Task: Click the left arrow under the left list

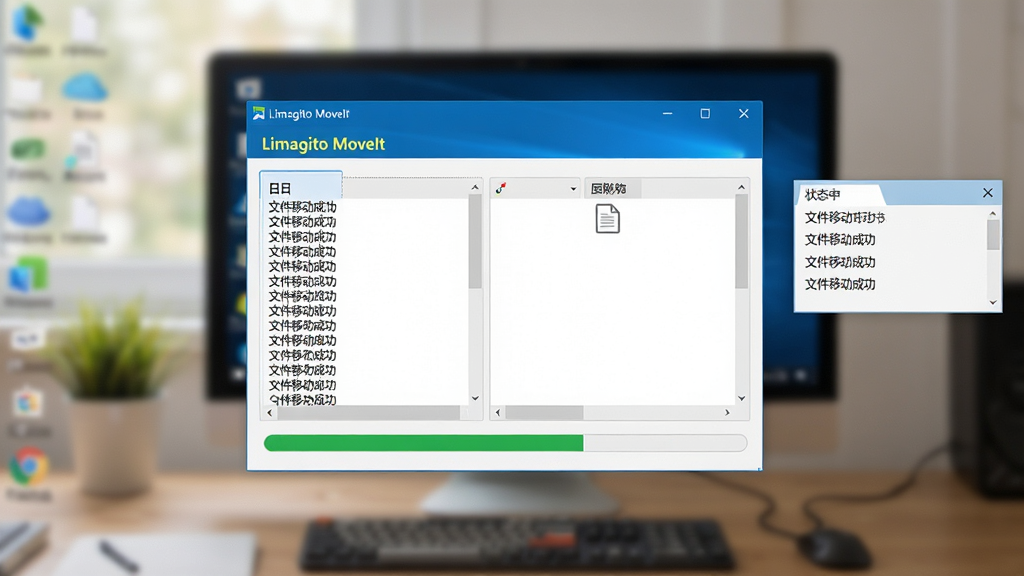Action: 270,413
